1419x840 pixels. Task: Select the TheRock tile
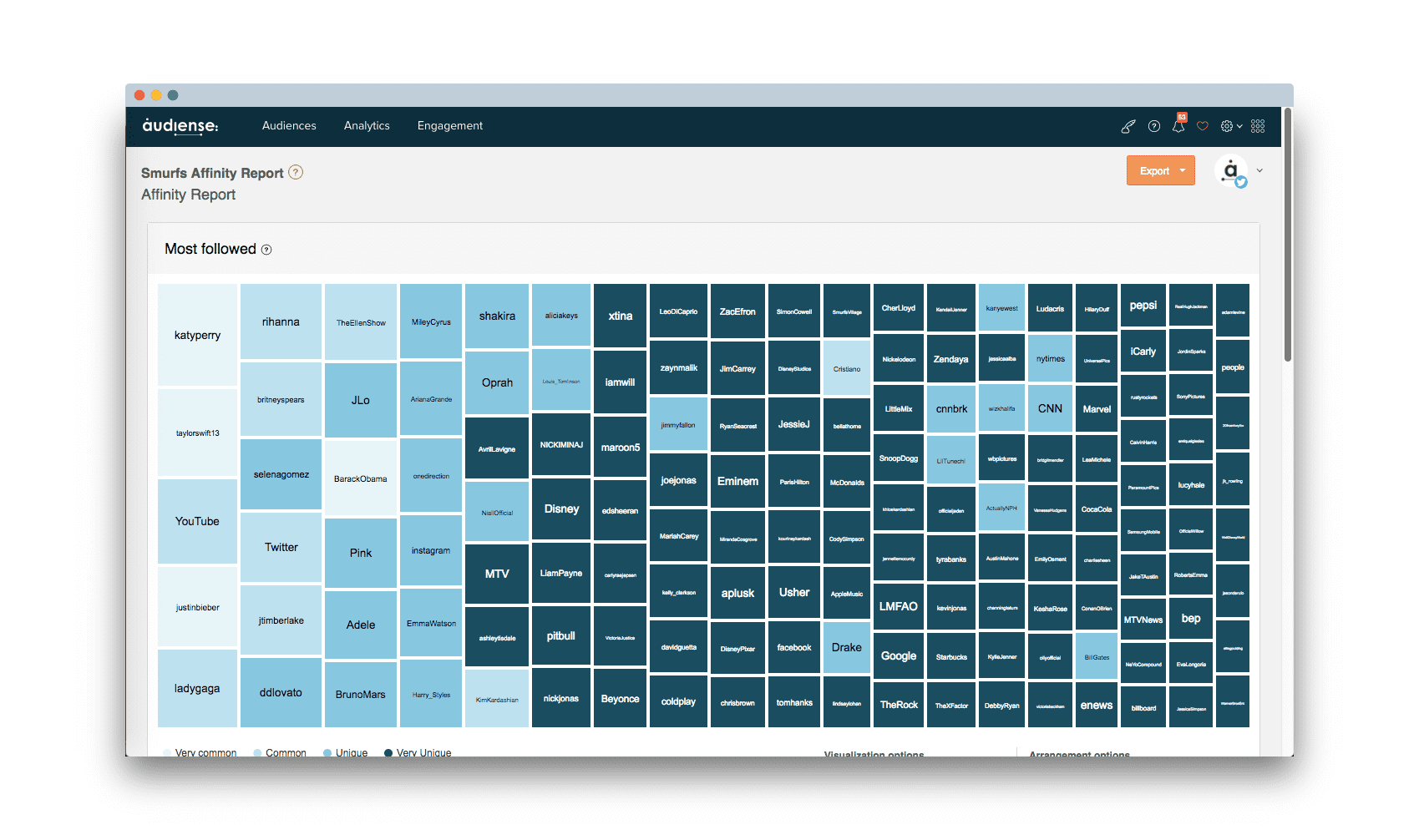click(x=899, y=705)
